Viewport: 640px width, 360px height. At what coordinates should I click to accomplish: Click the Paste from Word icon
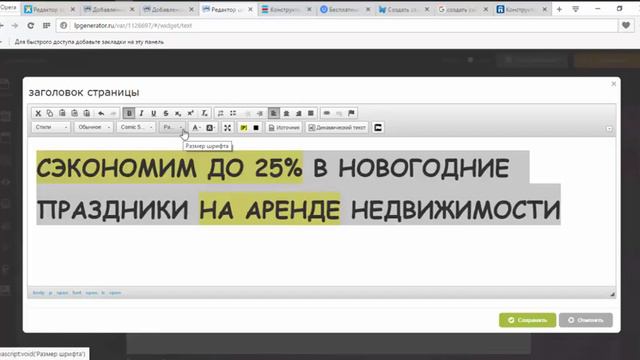click(x=87, y=113)
